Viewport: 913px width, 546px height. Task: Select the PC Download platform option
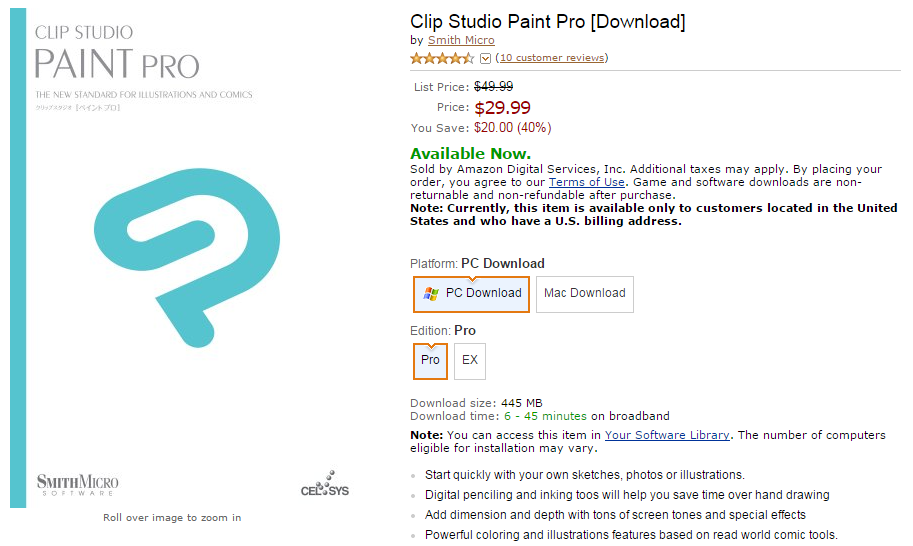[x=472, y=294]
